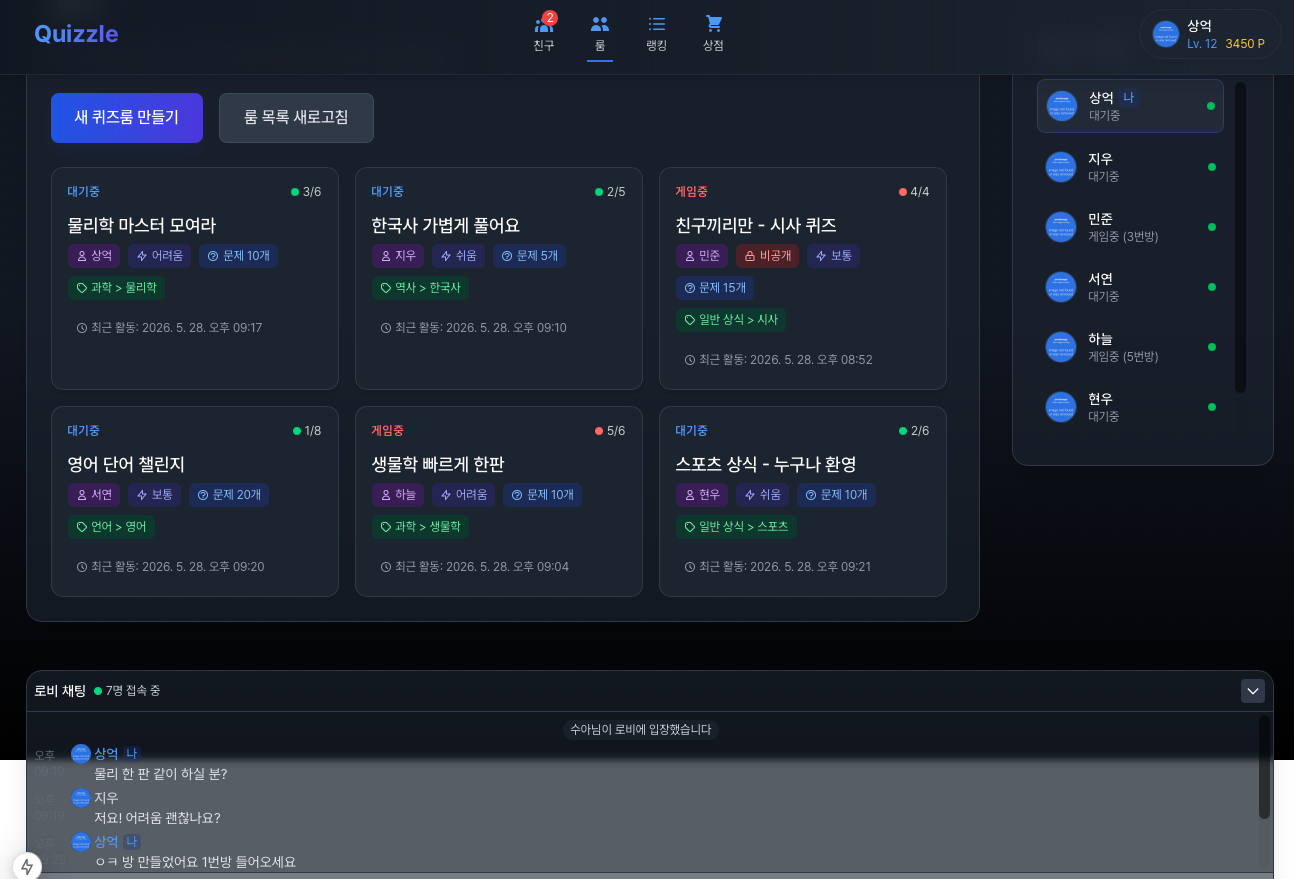This screenshot has width=1294, height=879.
Task: Click 과학 > 물리학 category tag
Action: point(116,288)
